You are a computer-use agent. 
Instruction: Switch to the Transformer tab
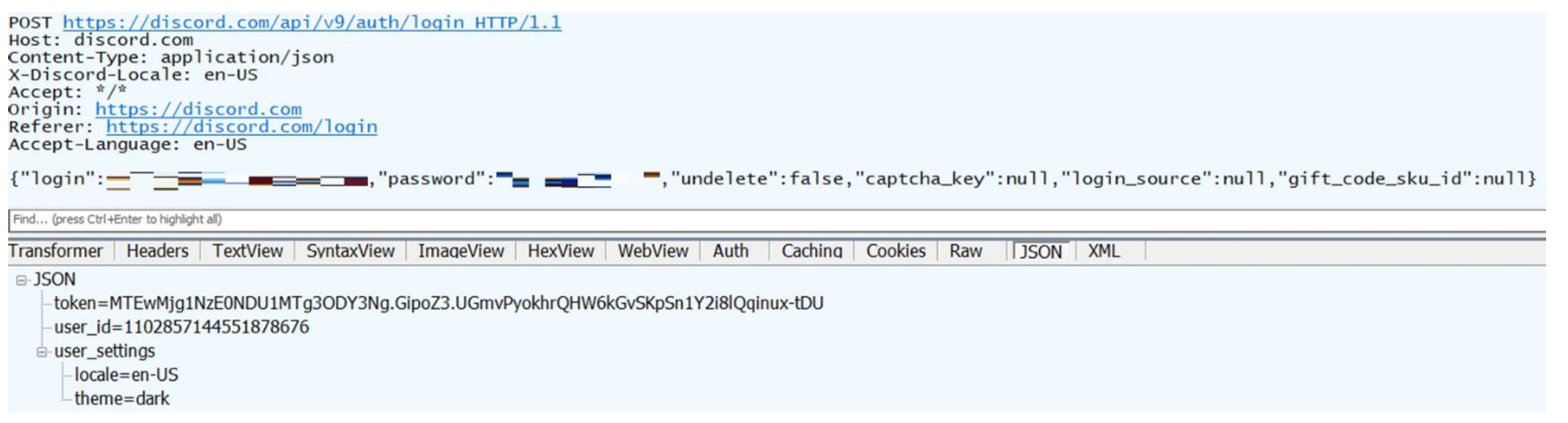point(55,251)
